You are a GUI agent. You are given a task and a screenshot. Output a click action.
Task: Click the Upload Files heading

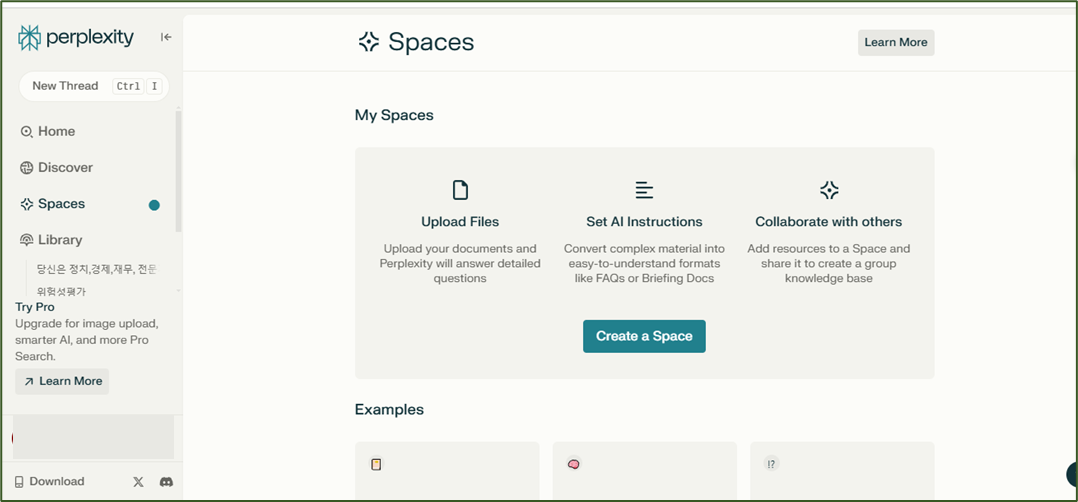[x=460, y=222]
